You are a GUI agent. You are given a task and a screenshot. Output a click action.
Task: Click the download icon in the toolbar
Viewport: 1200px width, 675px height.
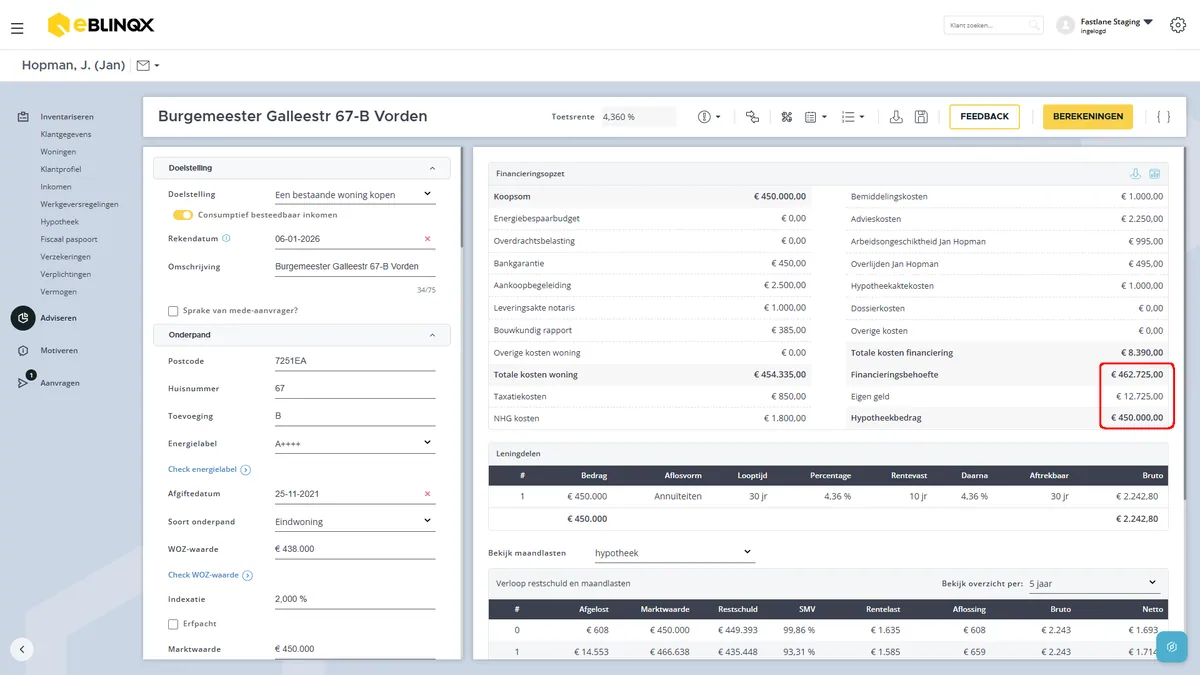tap(896, 117)
